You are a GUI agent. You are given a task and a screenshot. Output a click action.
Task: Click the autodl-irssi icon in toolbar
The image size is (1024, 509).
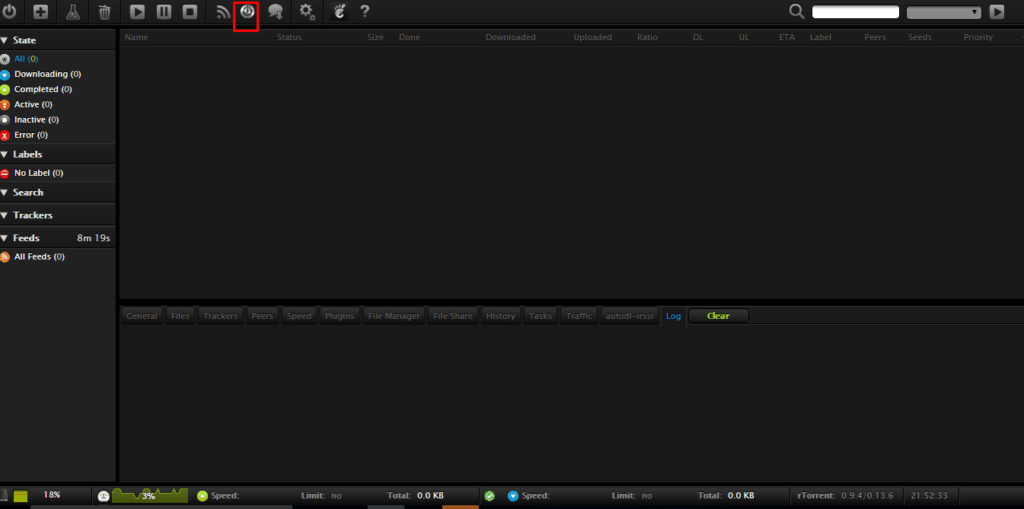pyautogui.click(x=246, y=13)
